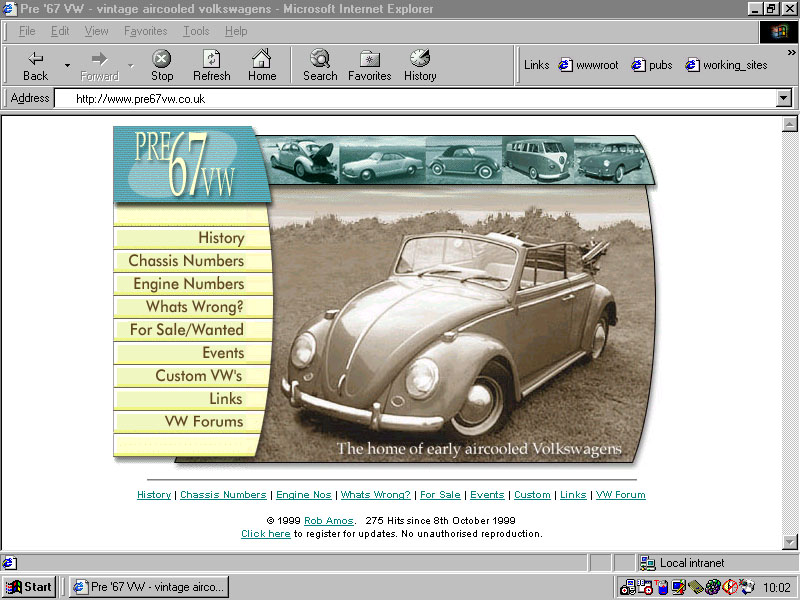
Task: Click the page scrollbar down arrow
Action: click(789, 541)
